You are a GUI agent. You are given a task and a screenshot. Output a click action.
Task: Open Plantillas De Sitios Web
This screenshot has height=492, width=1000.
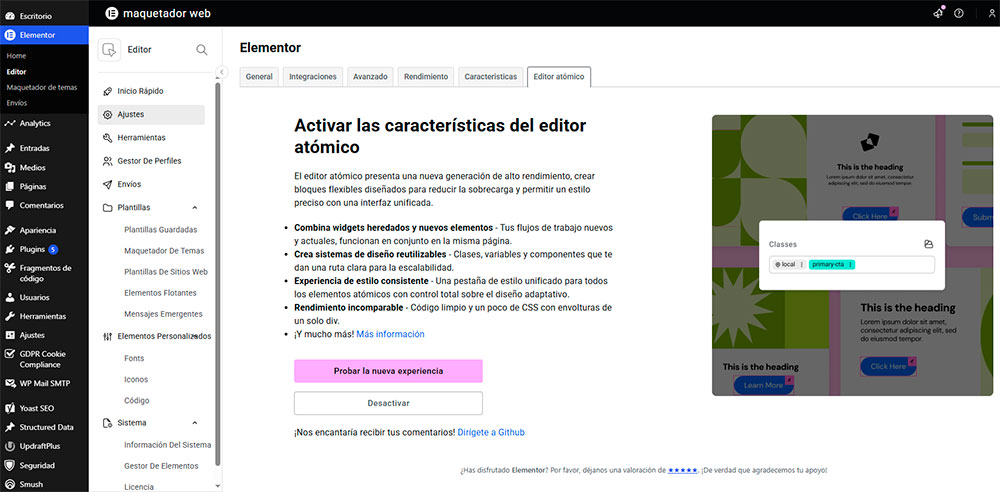pos(166,272)
